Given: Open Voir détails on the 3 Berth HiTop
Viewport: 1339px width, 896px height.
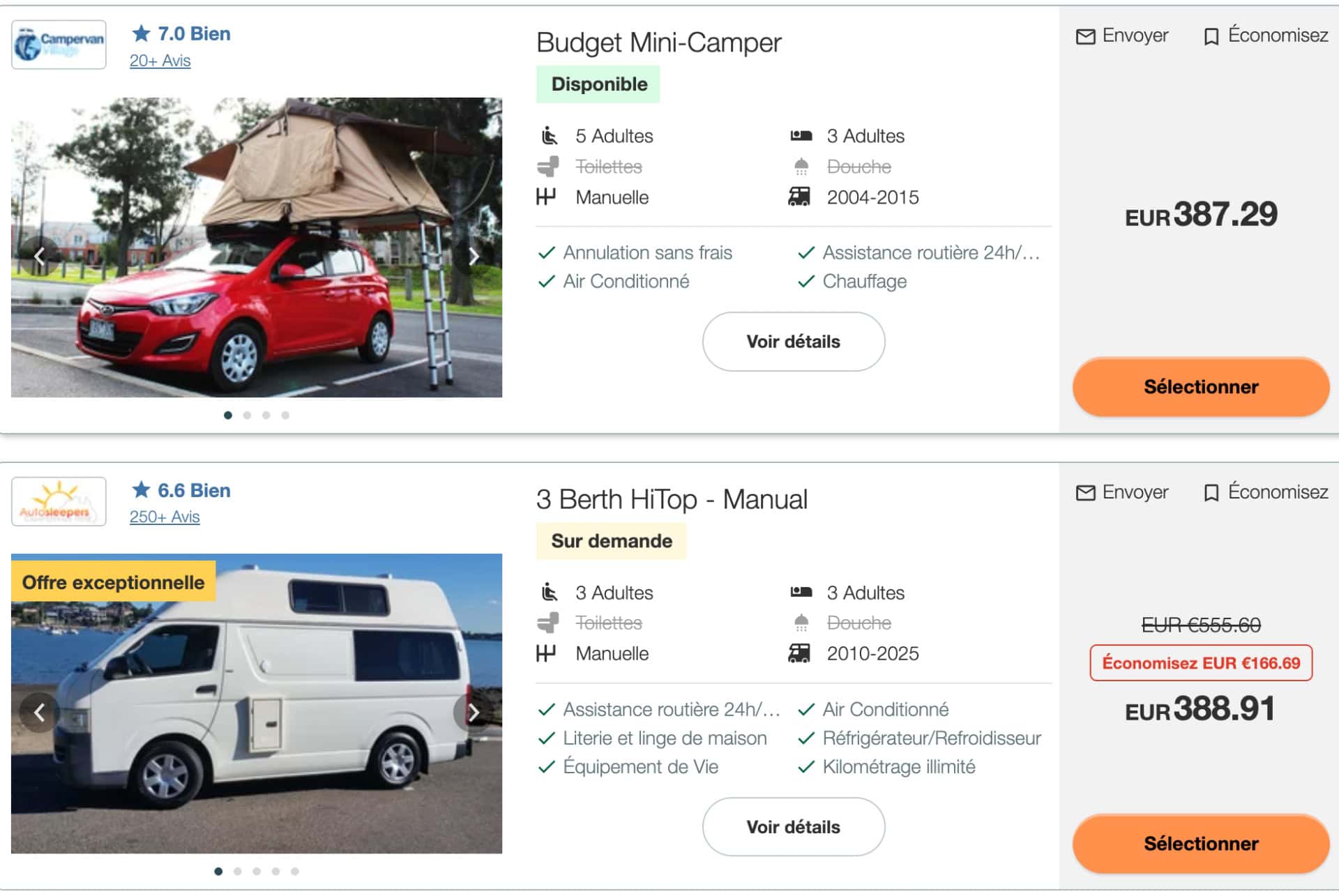Looking at the screenshot, I should point(793,826).
